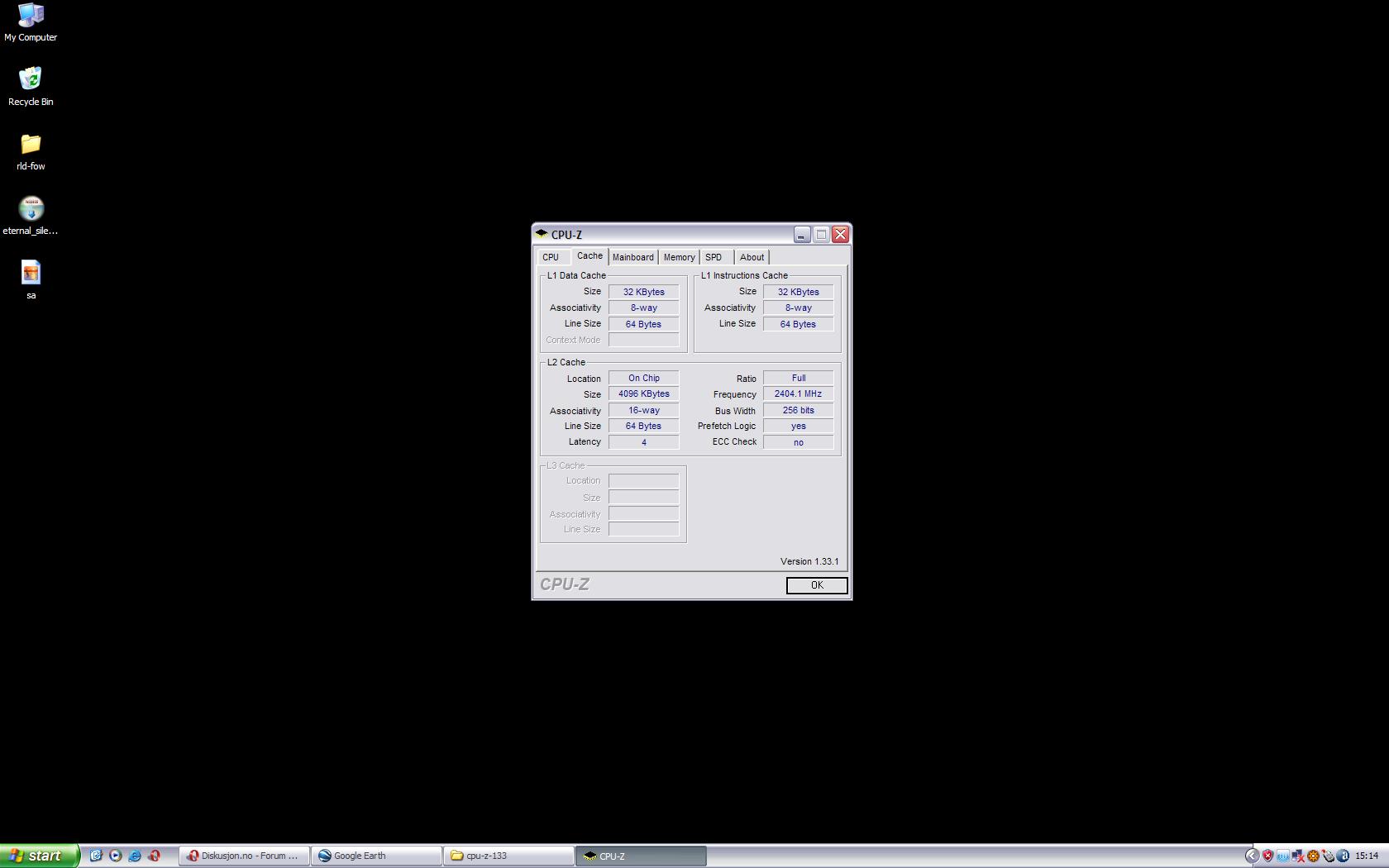The width and height of the screenshot is (1389, 868).
Task: Click Safely Remove Hardware tray icon
Action: (x=1328, y=856)
